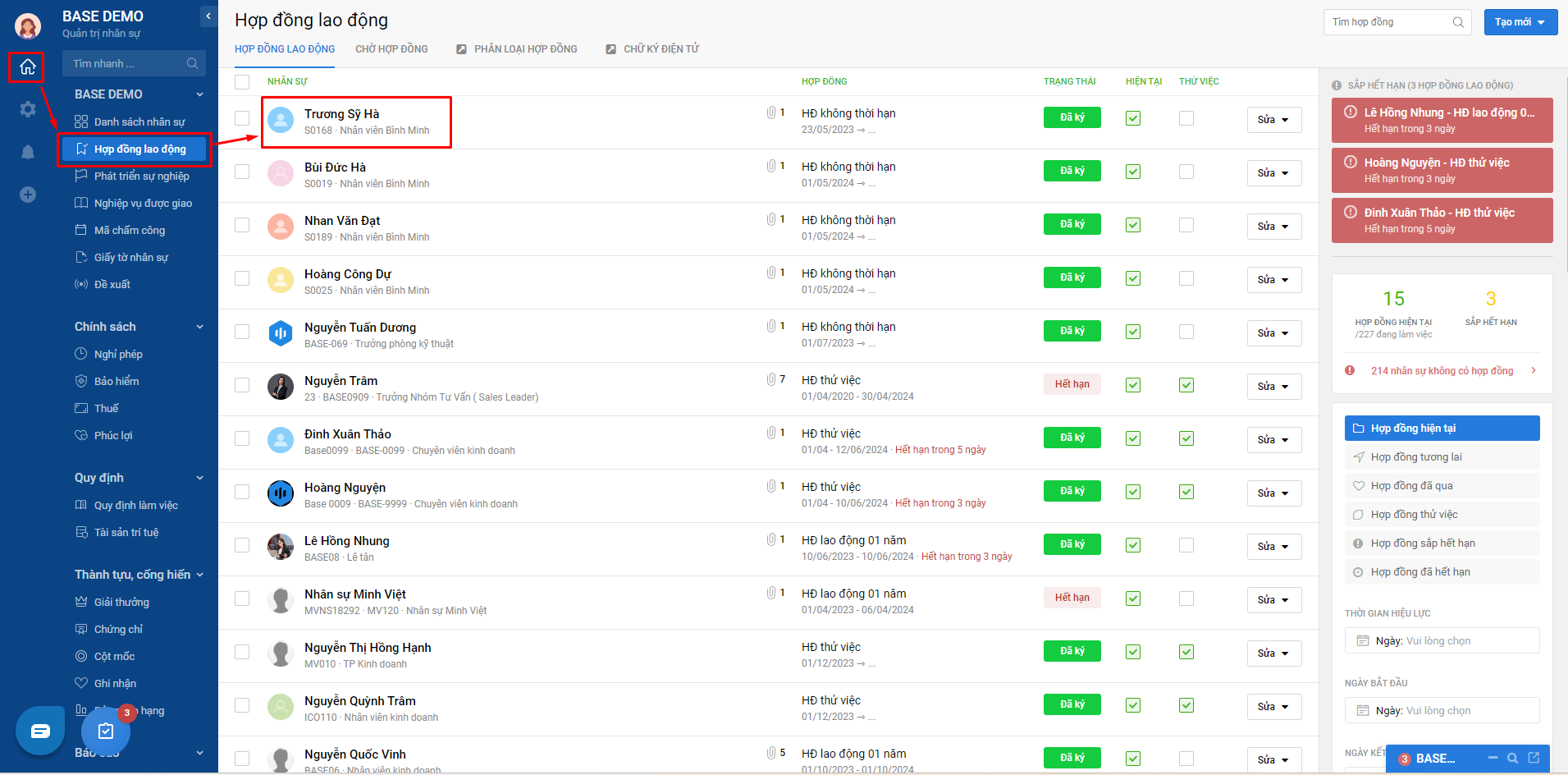Collapse the BASE DEMO sidebar section

199,94
